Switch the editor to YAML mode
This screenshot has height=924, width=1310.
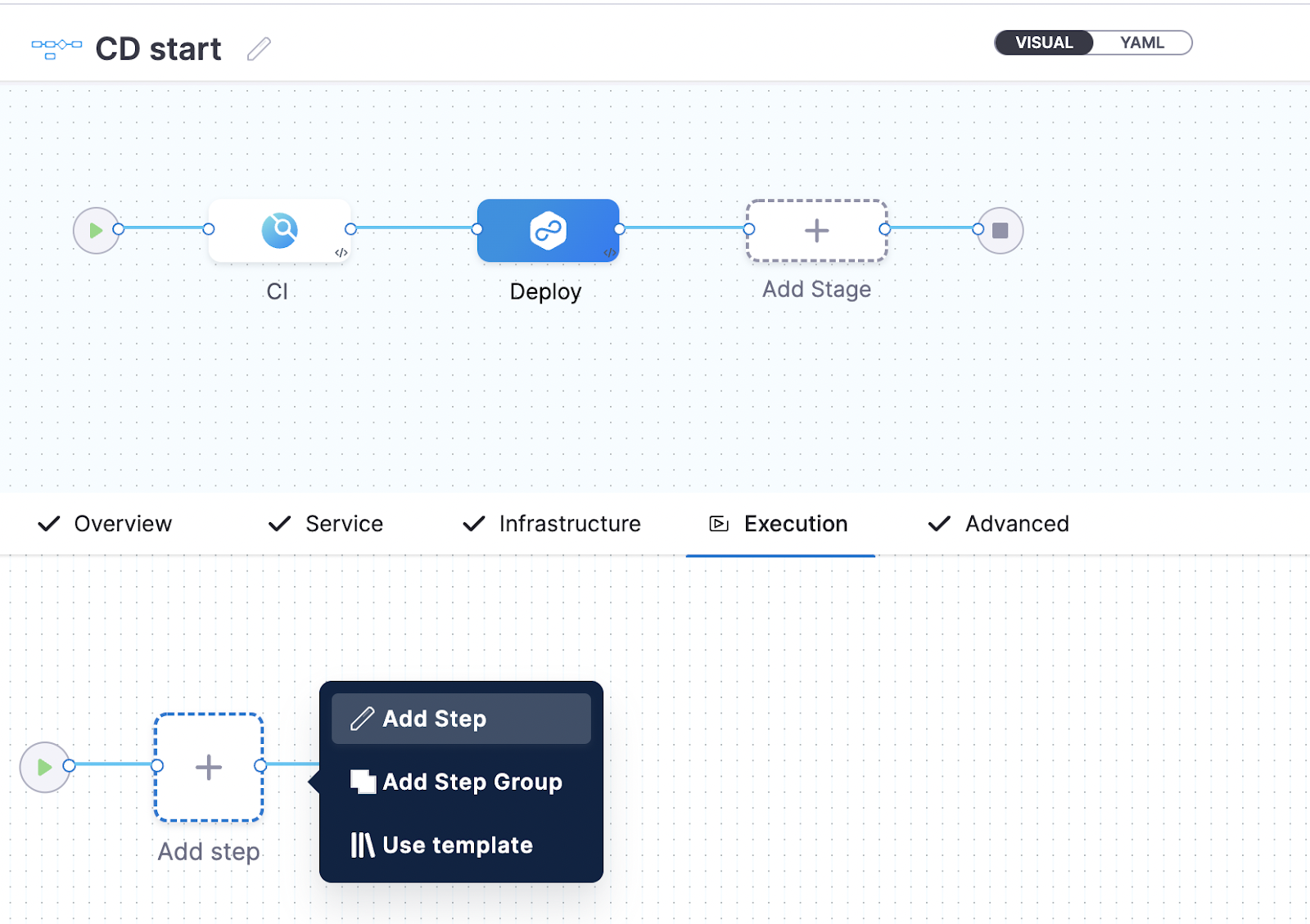1143,42
